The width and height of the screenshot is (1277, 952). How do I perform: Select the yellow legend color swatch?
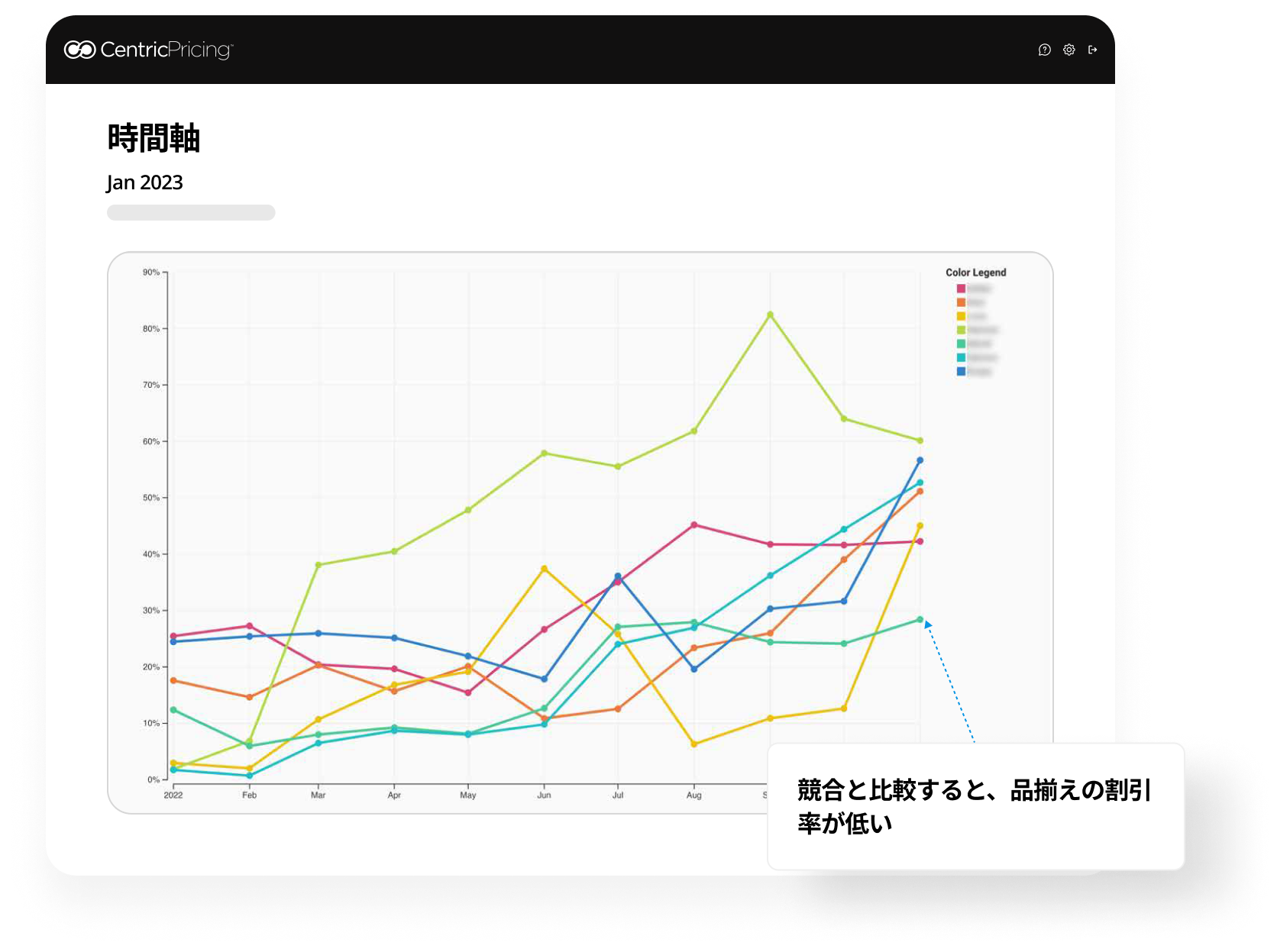point(961,316)
